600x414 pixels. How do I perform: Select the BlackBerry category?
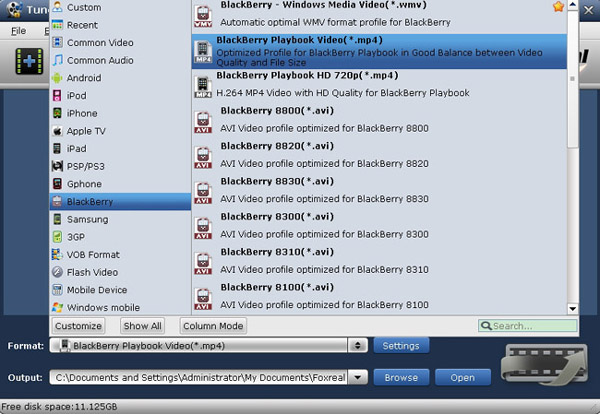click(x=120, y=202)
